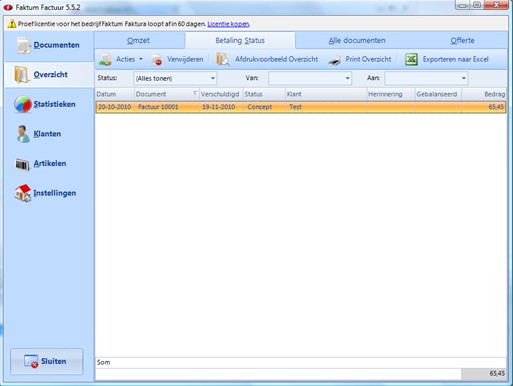The image size is (513, 386).
Task: Click the Print Overzicht toolbar text
Action: pyautogui.click(x=368, y=59)
